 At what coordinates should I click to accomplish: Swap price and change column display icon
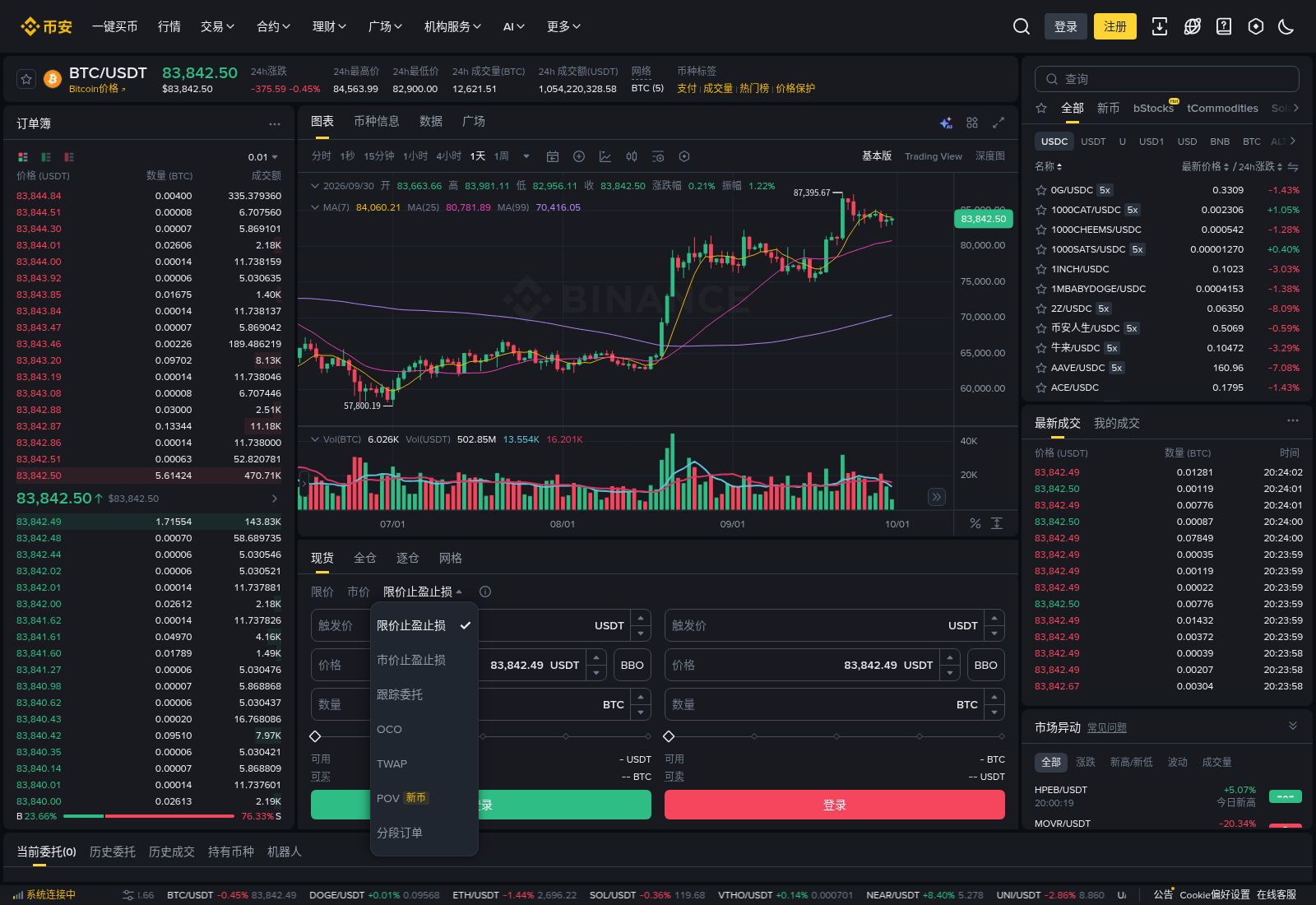[1293, 167]
